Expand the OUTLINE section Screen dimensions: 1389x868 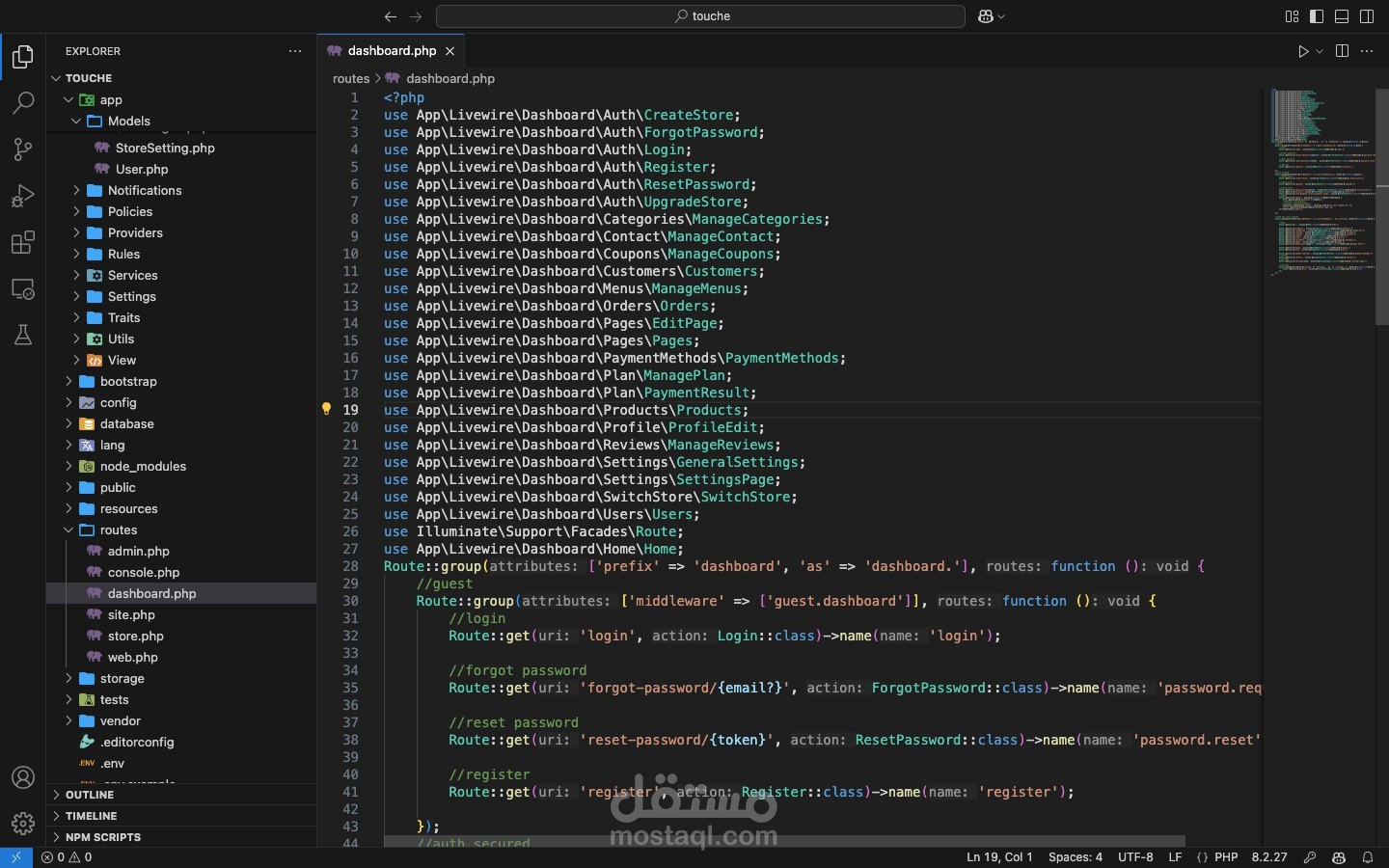tap(90, 795)
